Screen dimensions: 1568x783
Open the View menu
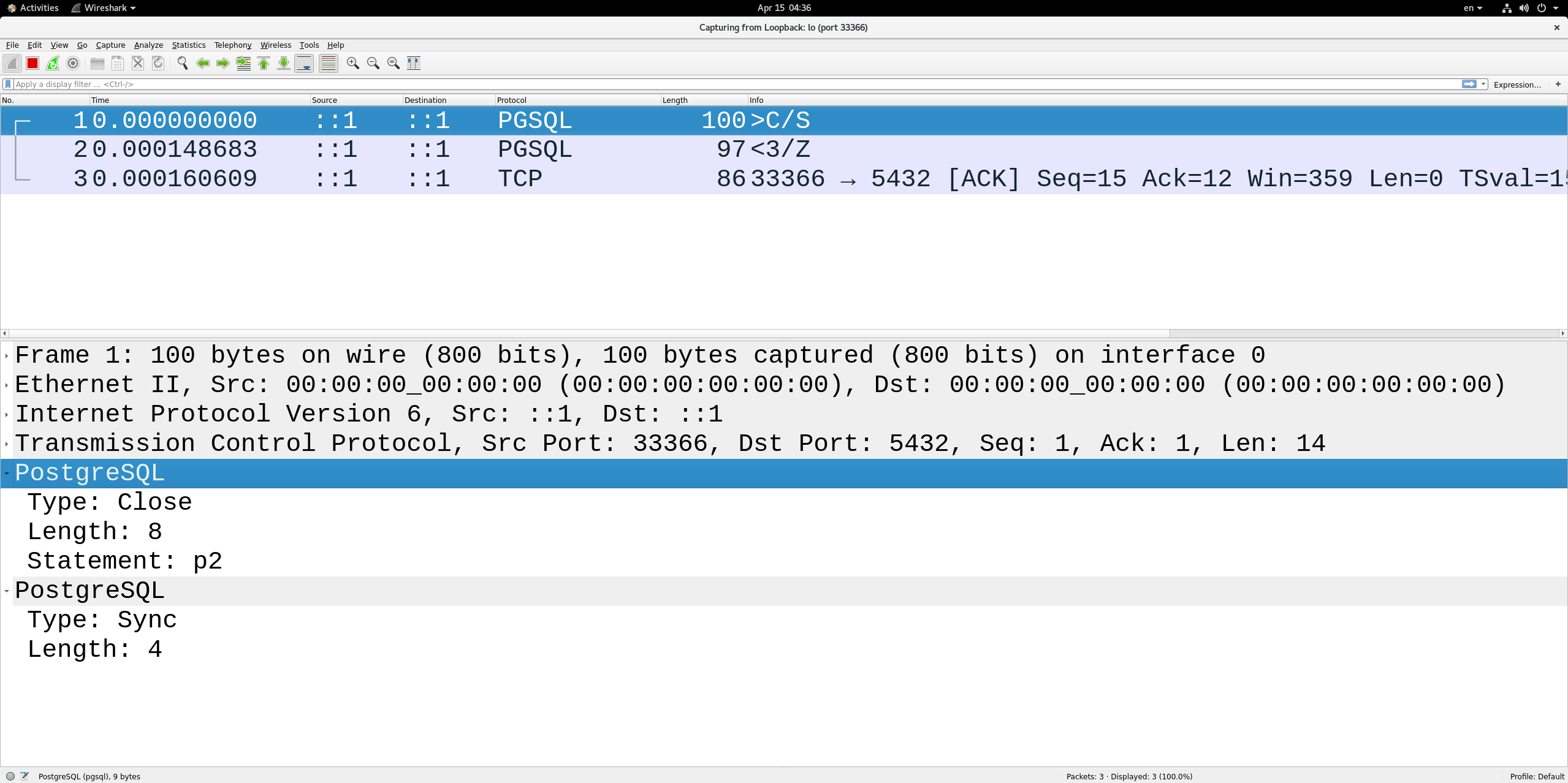coord(59,45)
